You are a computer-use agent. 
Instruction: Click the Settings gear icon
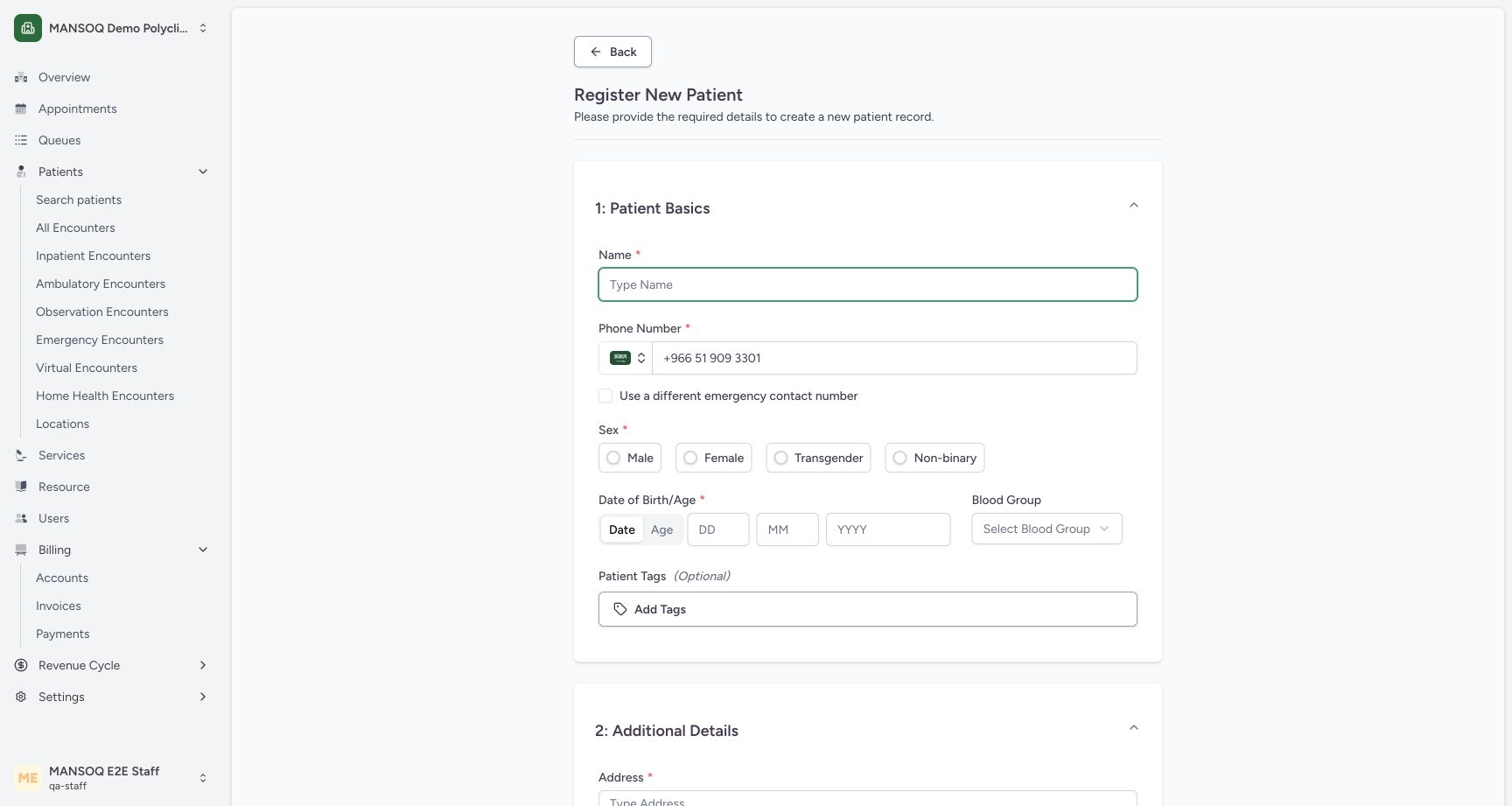21,697
